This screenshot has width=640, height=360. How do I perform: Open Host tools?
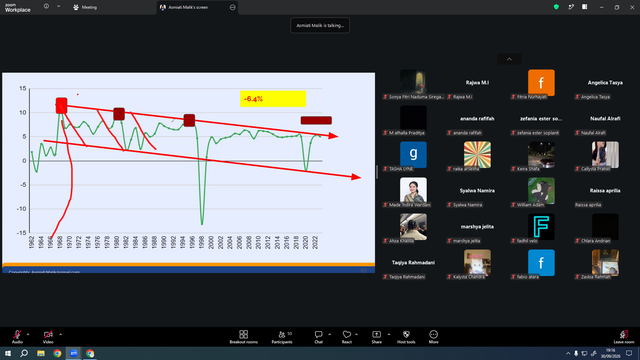click(x=406, y=337)
